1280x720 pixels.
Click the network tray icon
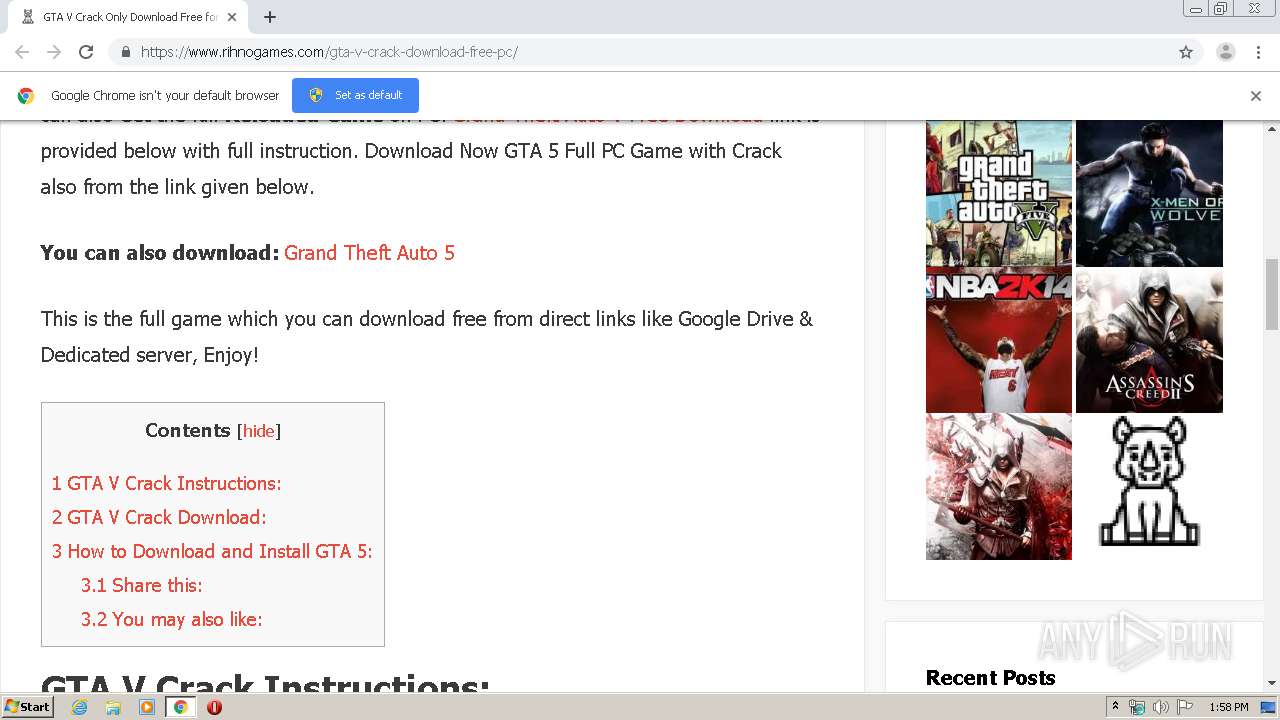[1137, 707]
